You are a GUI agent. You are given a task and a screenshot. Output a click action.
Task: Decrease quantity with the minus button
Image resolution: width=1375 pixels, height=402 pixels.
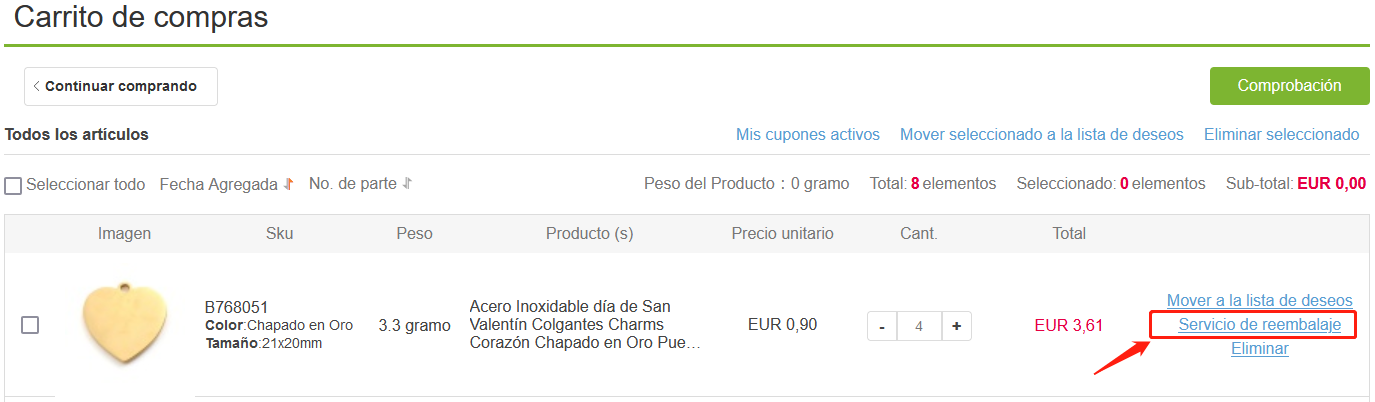(x=882, y=326)
